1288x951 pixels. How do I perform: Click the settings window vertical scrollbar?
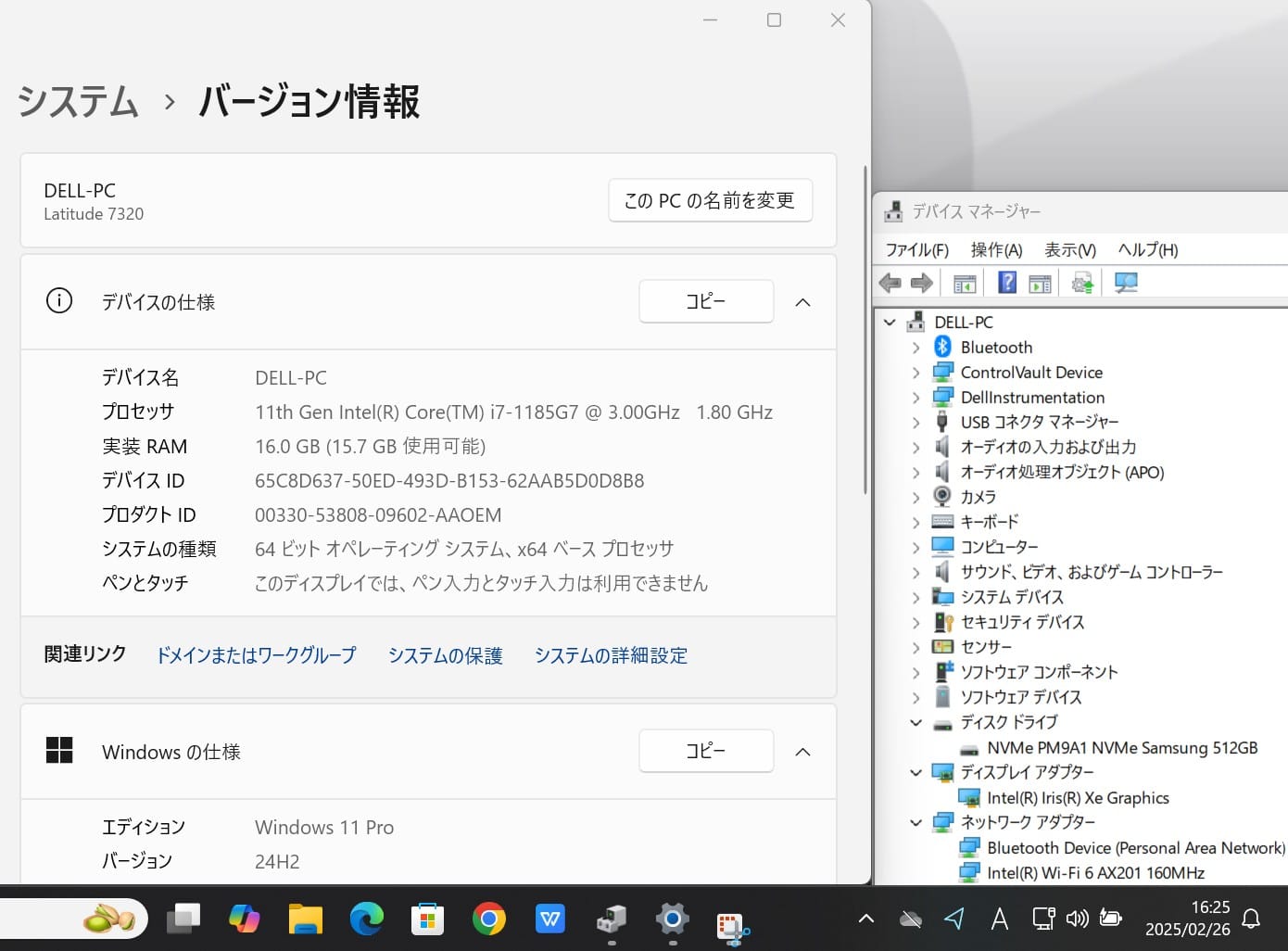point(865,332)
